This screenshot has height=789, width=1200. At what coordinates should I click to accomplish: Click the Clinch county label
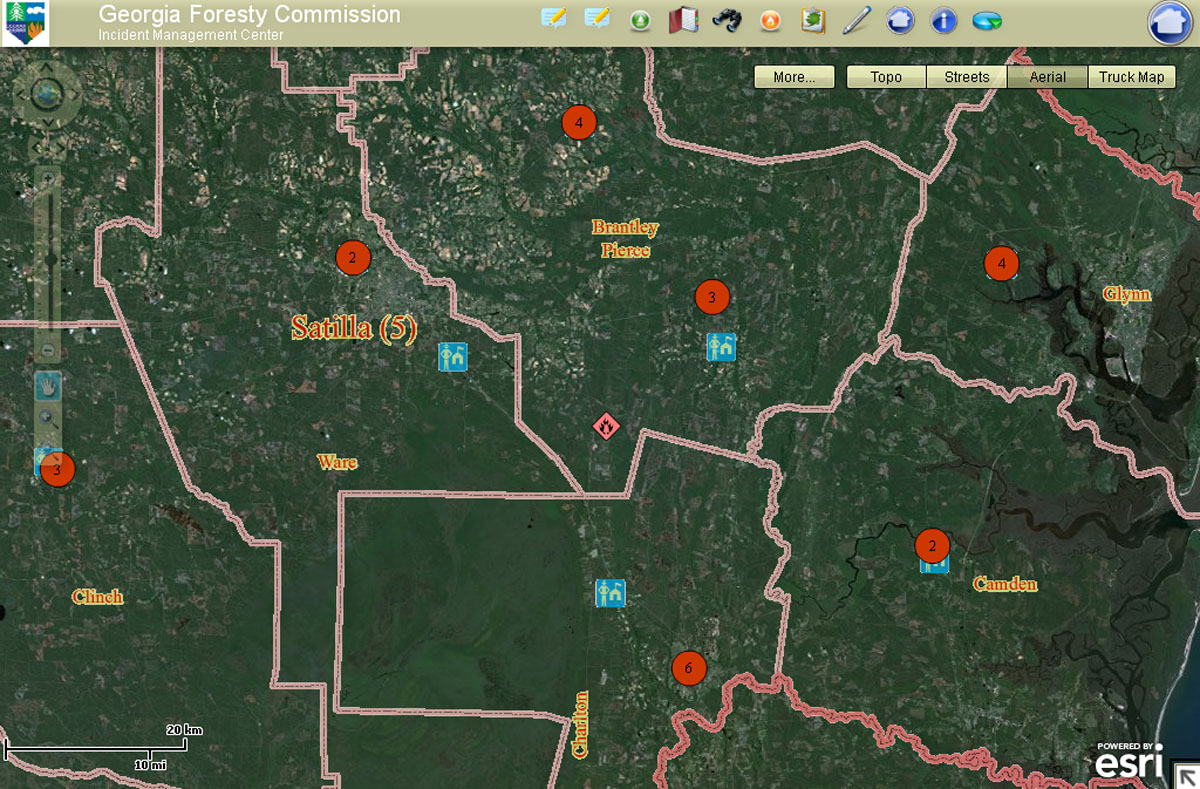tap(98, 597)
